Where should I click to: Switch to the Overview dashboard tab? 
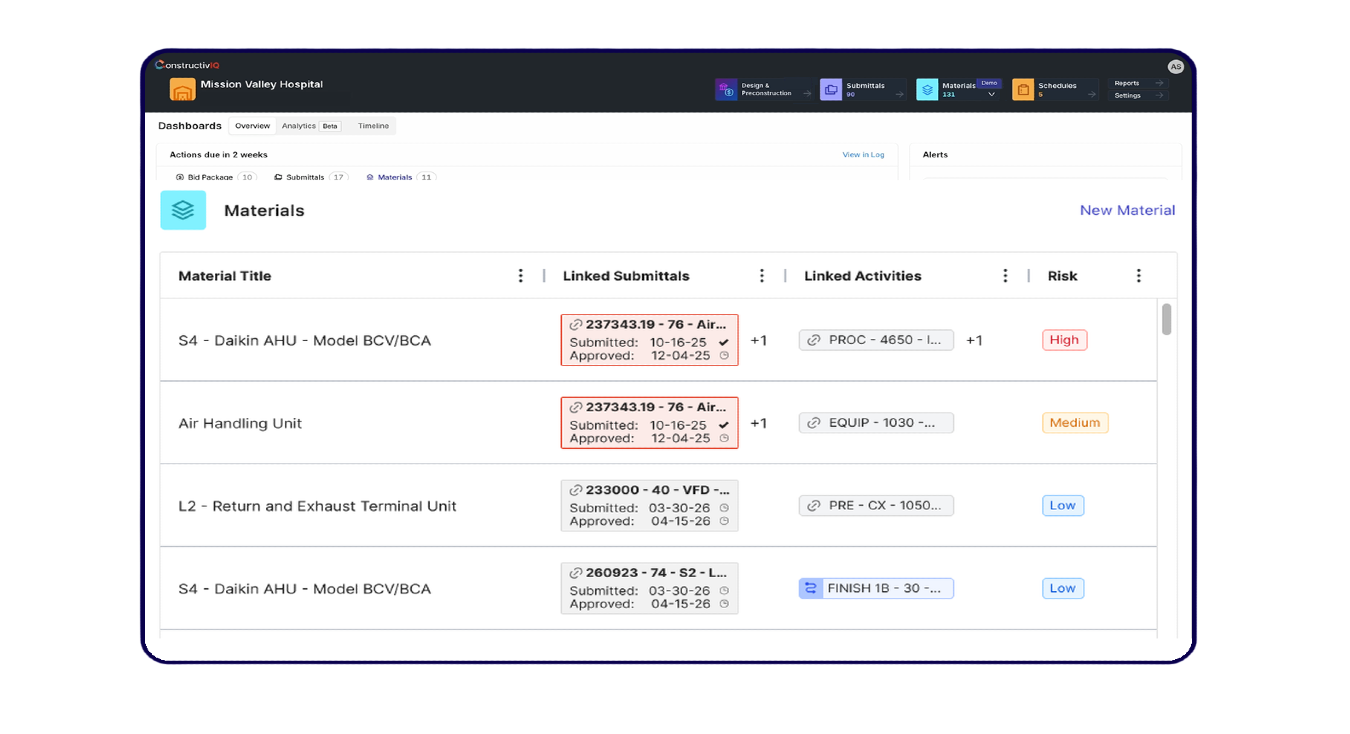pos(253,126)
